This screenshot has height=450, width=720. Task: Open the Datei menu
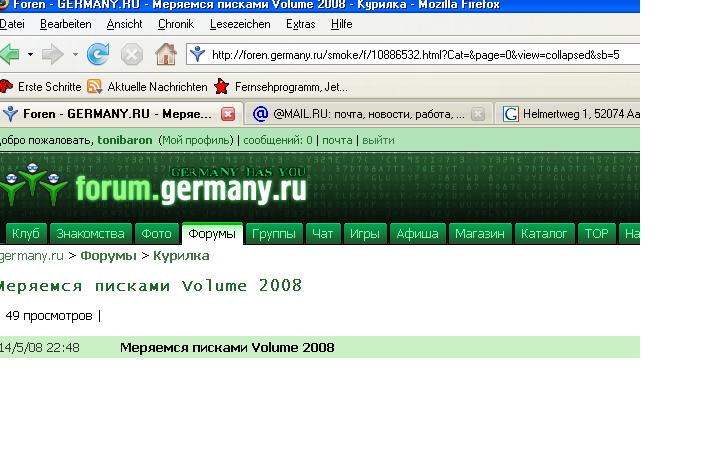[x=11, y=24]
